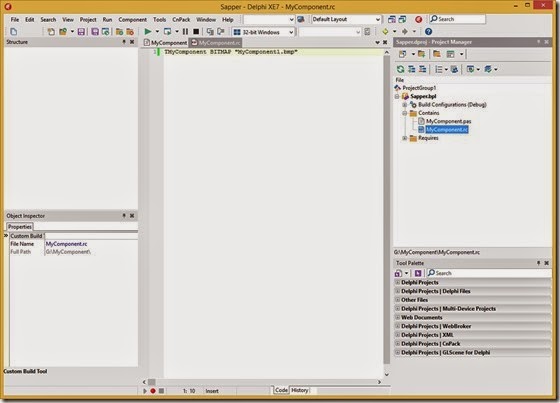Expand the Requires folder node

click(x=405, y=138)
